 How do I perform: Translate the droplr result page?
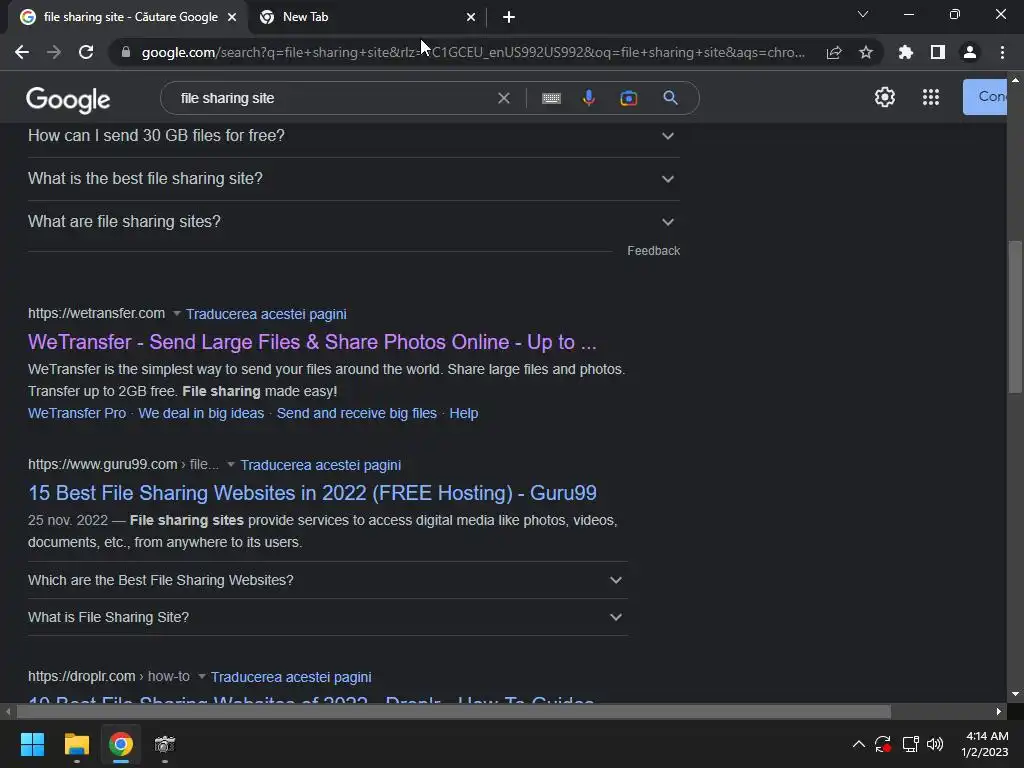[x=291, y=677]
